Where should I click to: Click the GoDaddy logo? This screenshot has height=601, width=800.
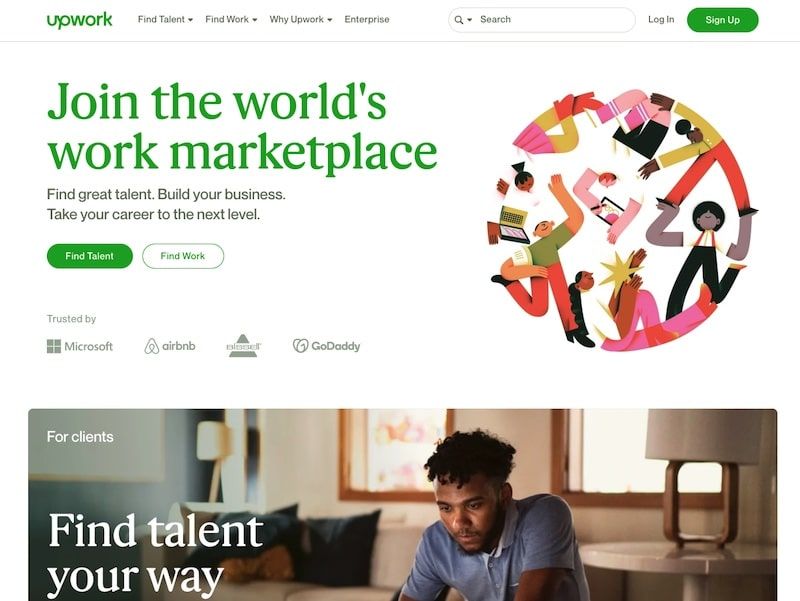tap(327, 346)
